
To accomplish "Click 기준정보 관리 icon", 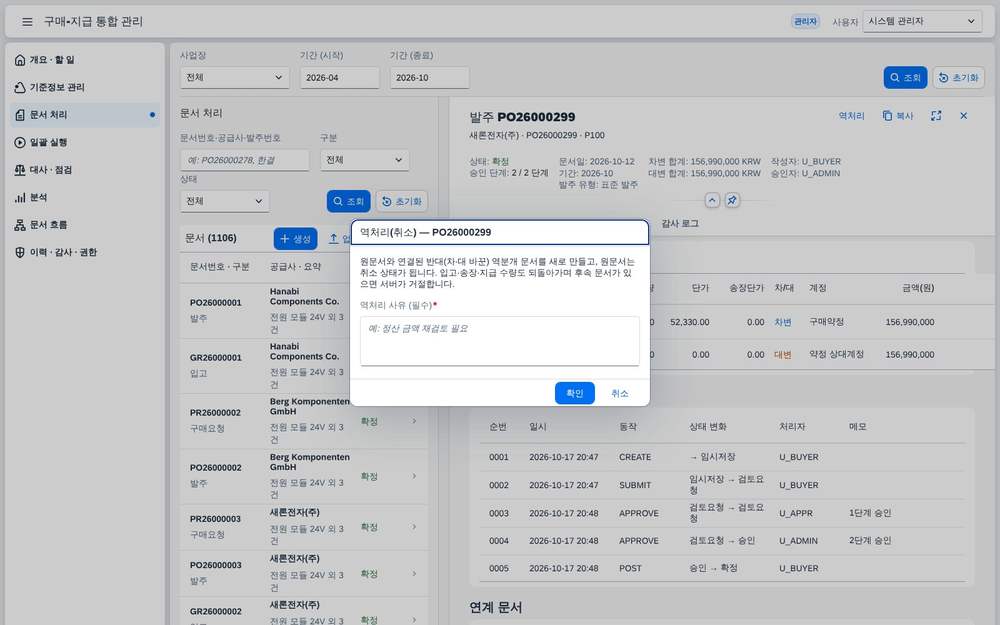I will pyautogui.click(x=20, y=87).
